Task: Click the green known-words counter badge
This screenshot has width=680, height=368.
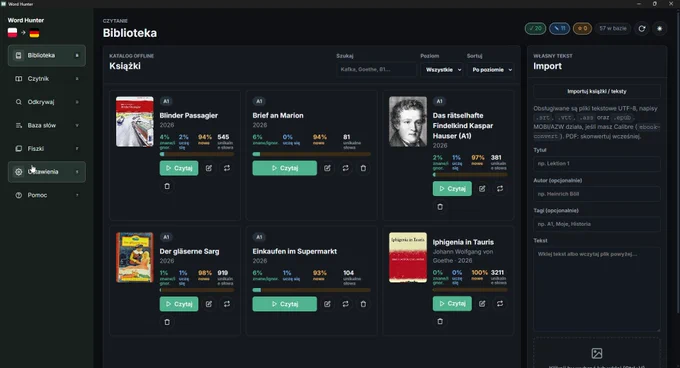Action: tap(535, 29)
